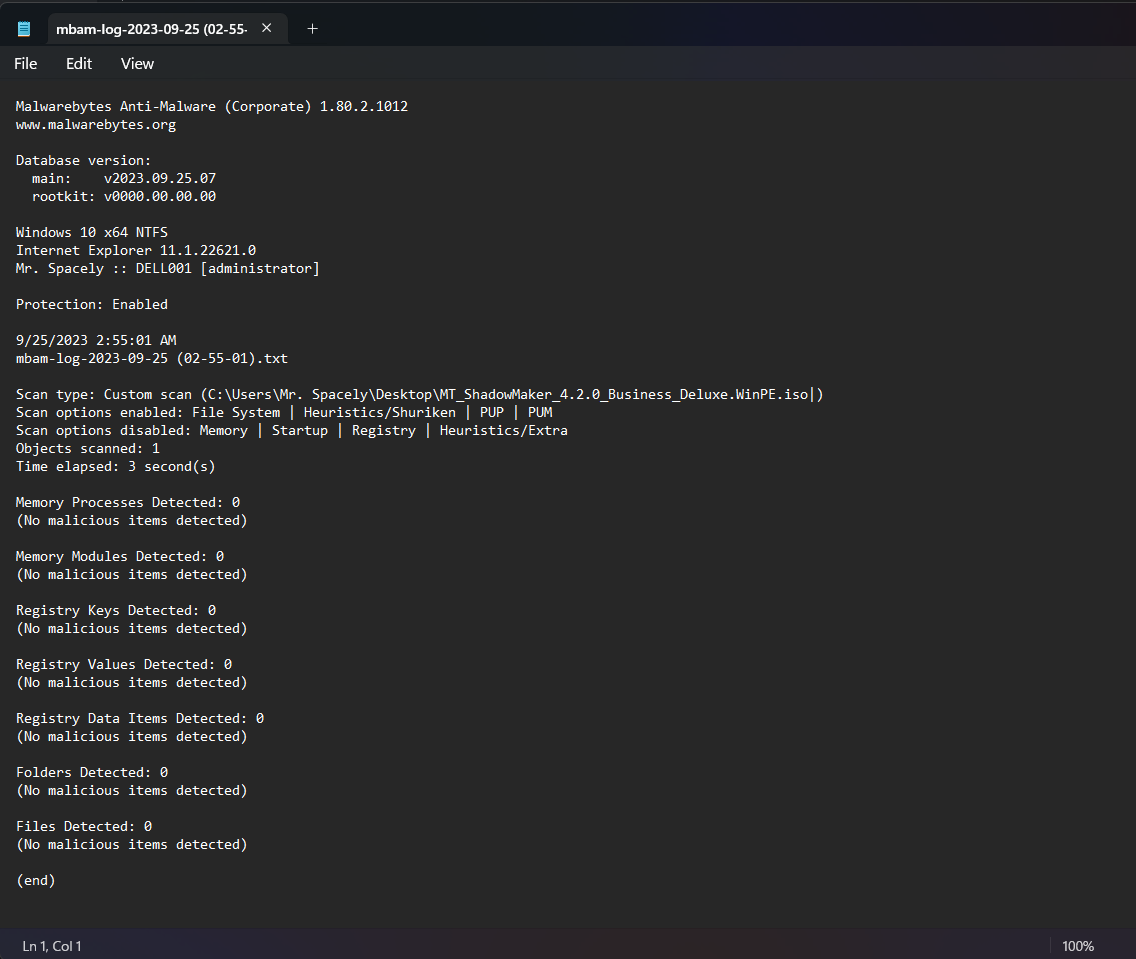
Task: Click the log filename ending in .txt line
Action: (x=151, y=359)
